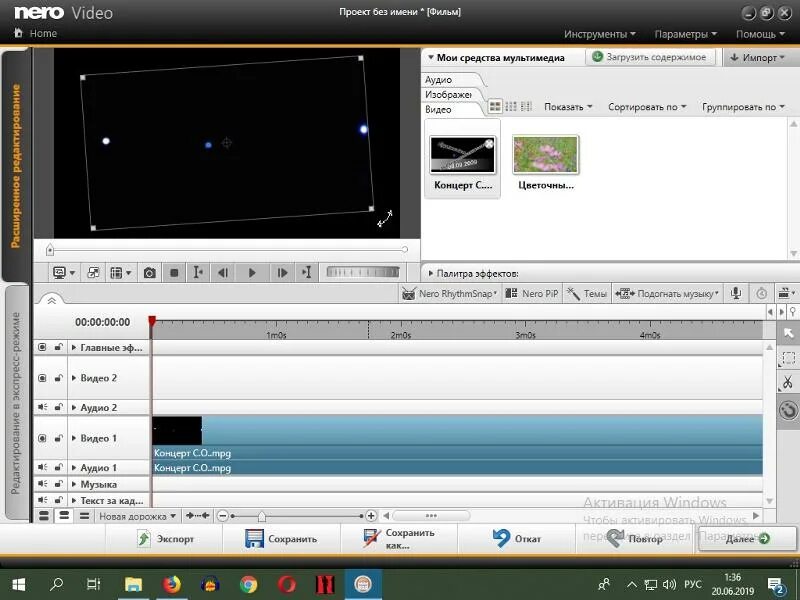This screenshot has height=600, width=800.
Task: Open the preview monitor display options
Action: point(64,273)
